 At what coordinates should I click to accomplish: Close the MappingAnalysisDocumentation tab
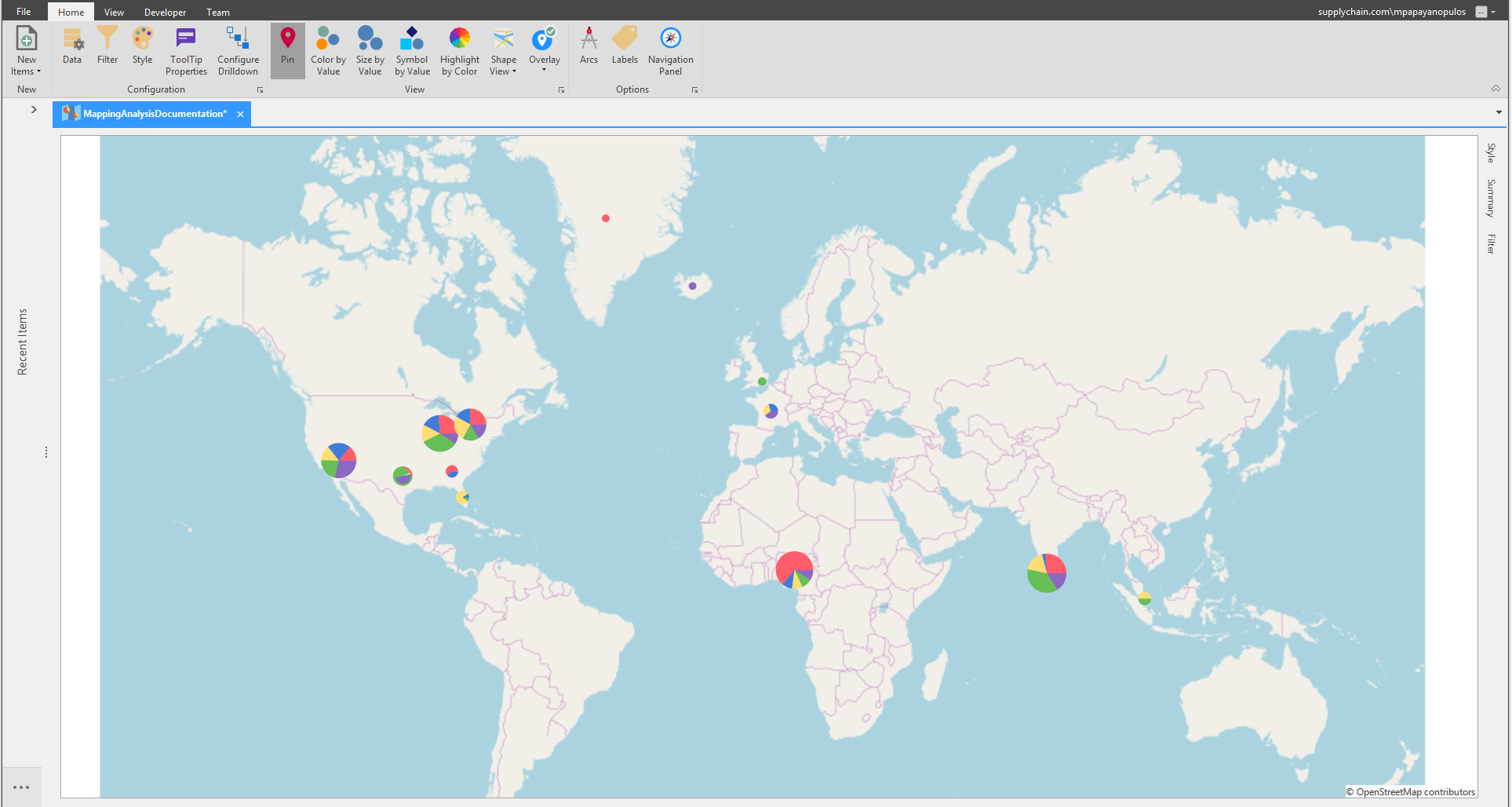click(240, 115)
